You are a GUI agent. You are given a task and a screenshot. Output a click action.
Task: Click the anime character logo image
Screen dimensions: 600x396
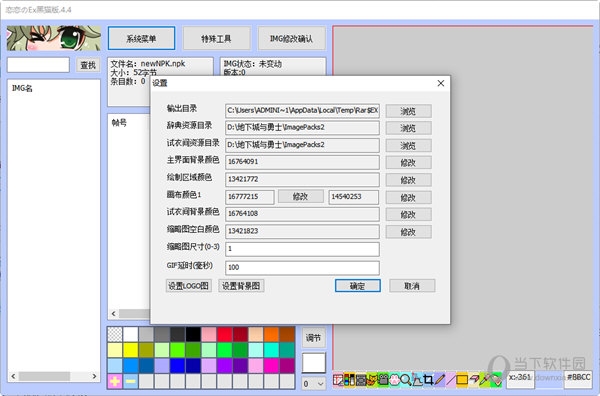(x=54, y=38)
